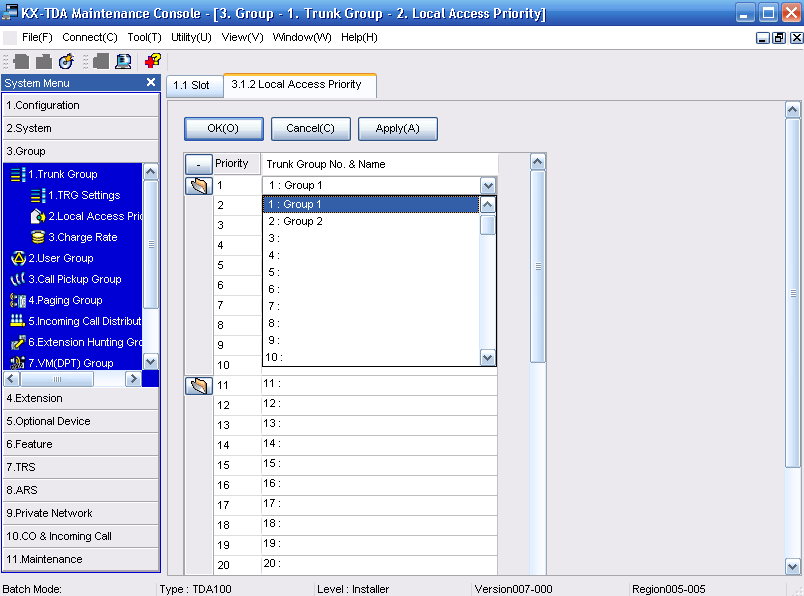Switch to the 1.1 Slot tab
The image size is (804, 596).
click(193, 85)
